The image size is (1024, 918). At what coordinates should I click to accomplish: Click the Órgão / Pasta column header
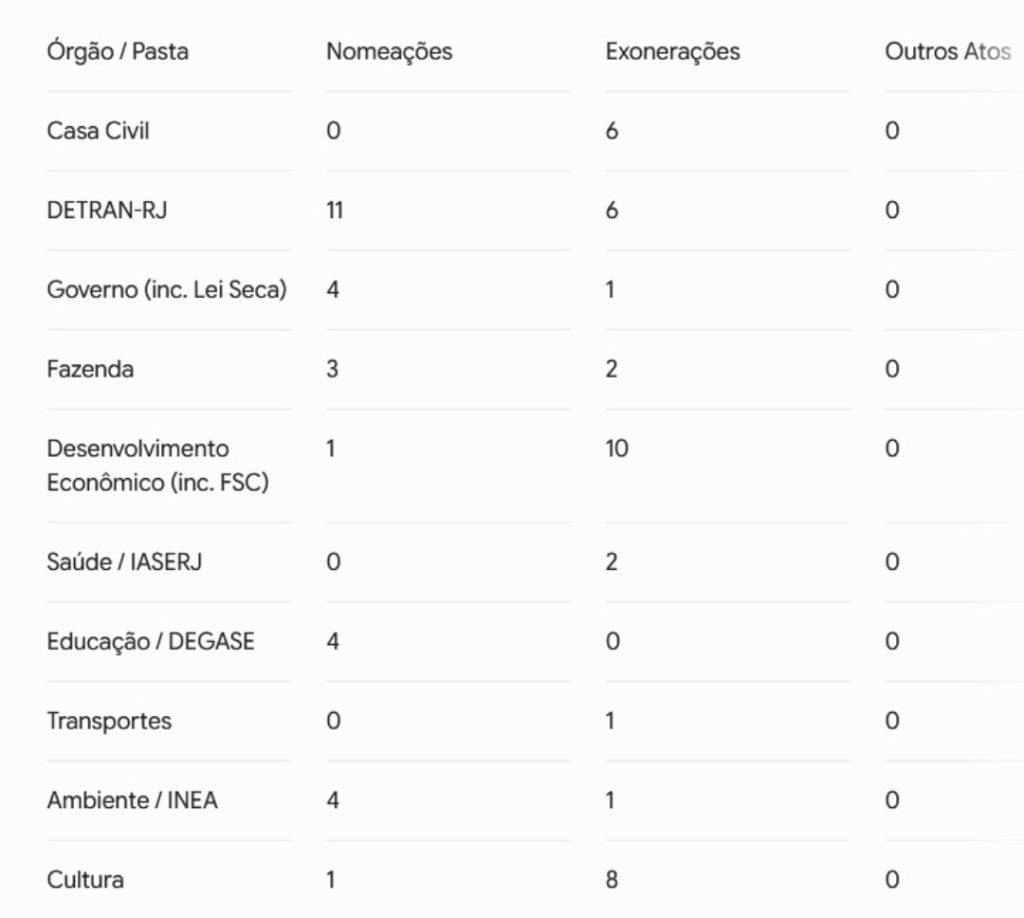[x=118, y=52]
